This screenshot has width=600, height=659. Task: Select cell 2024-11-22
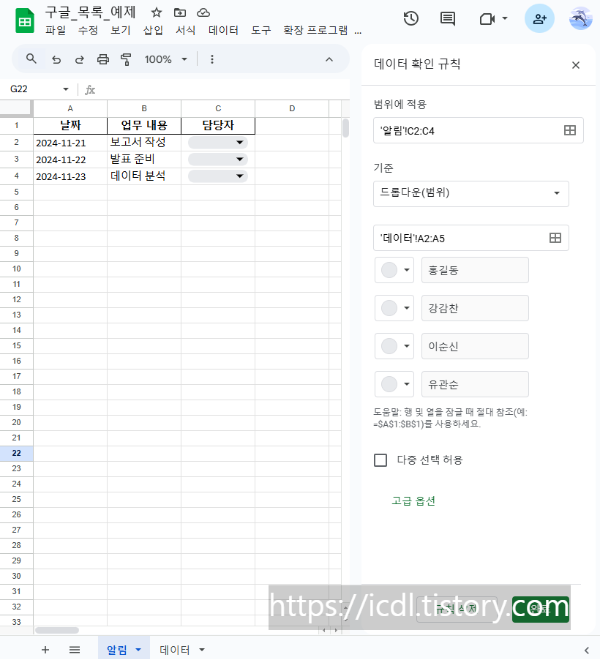coord(70,159)
